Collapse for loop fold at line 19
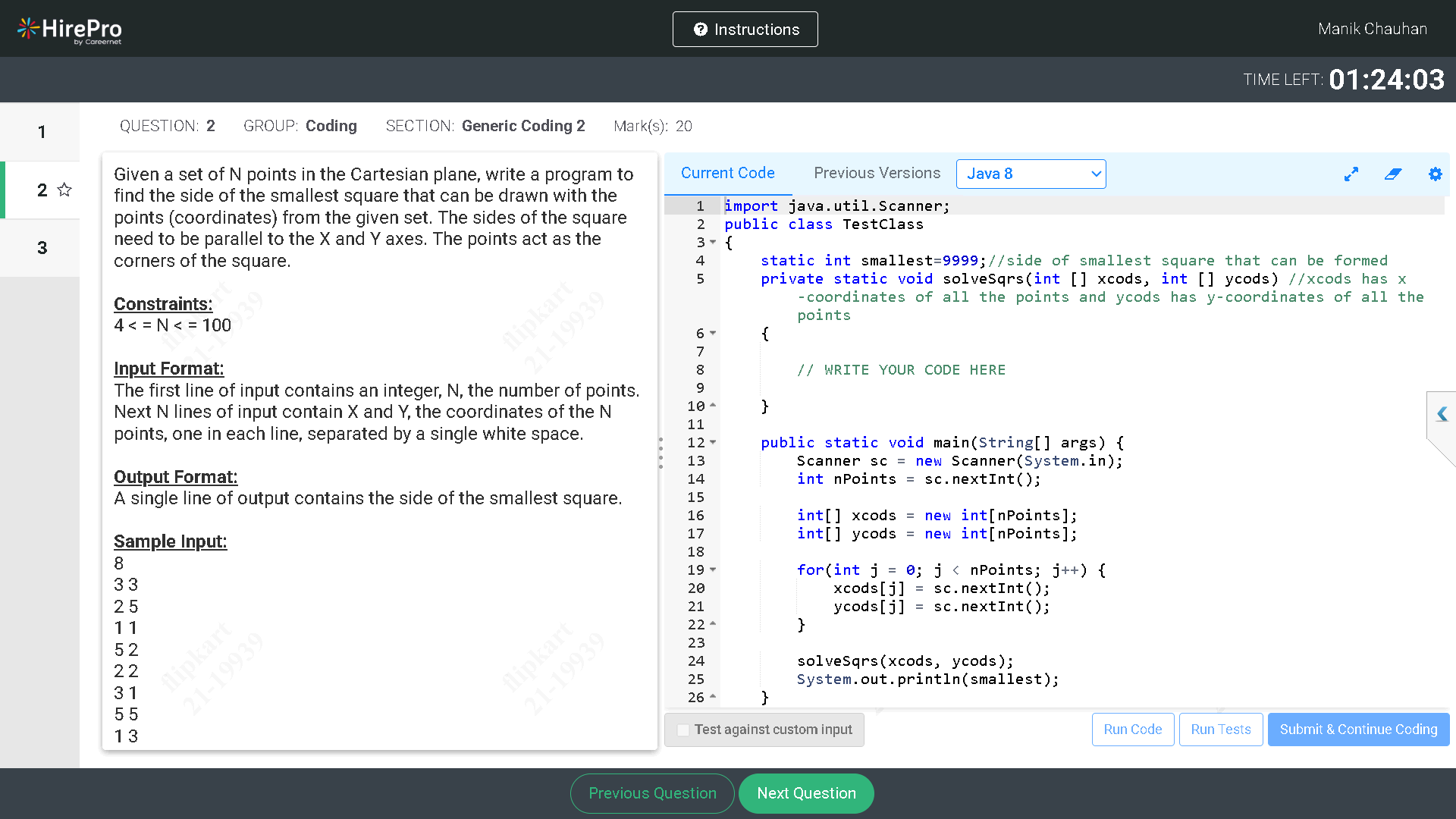Viewport: 1456px width, 819px height. [713, 570]
